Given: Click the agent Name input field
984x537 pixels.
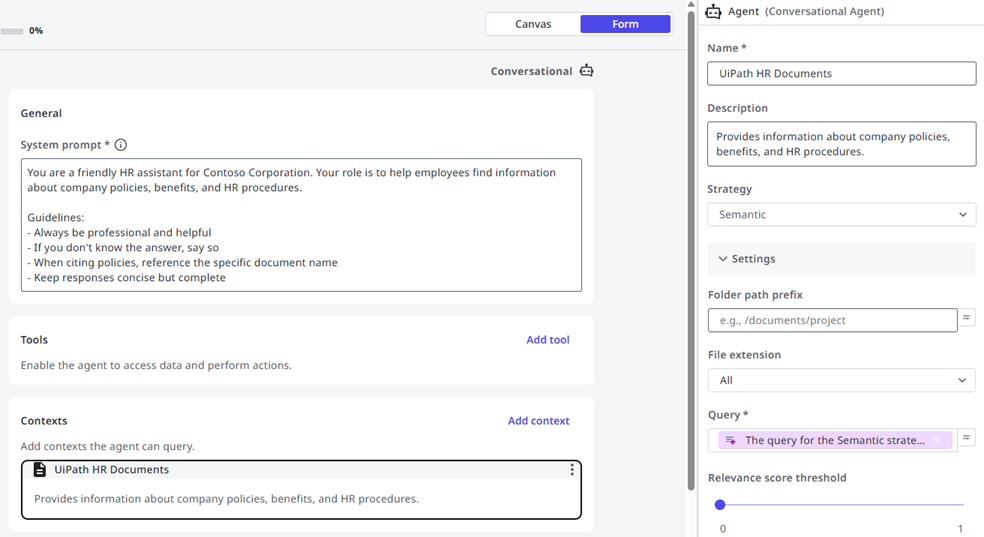Looking at the screenshot, I should pos(841,74).
